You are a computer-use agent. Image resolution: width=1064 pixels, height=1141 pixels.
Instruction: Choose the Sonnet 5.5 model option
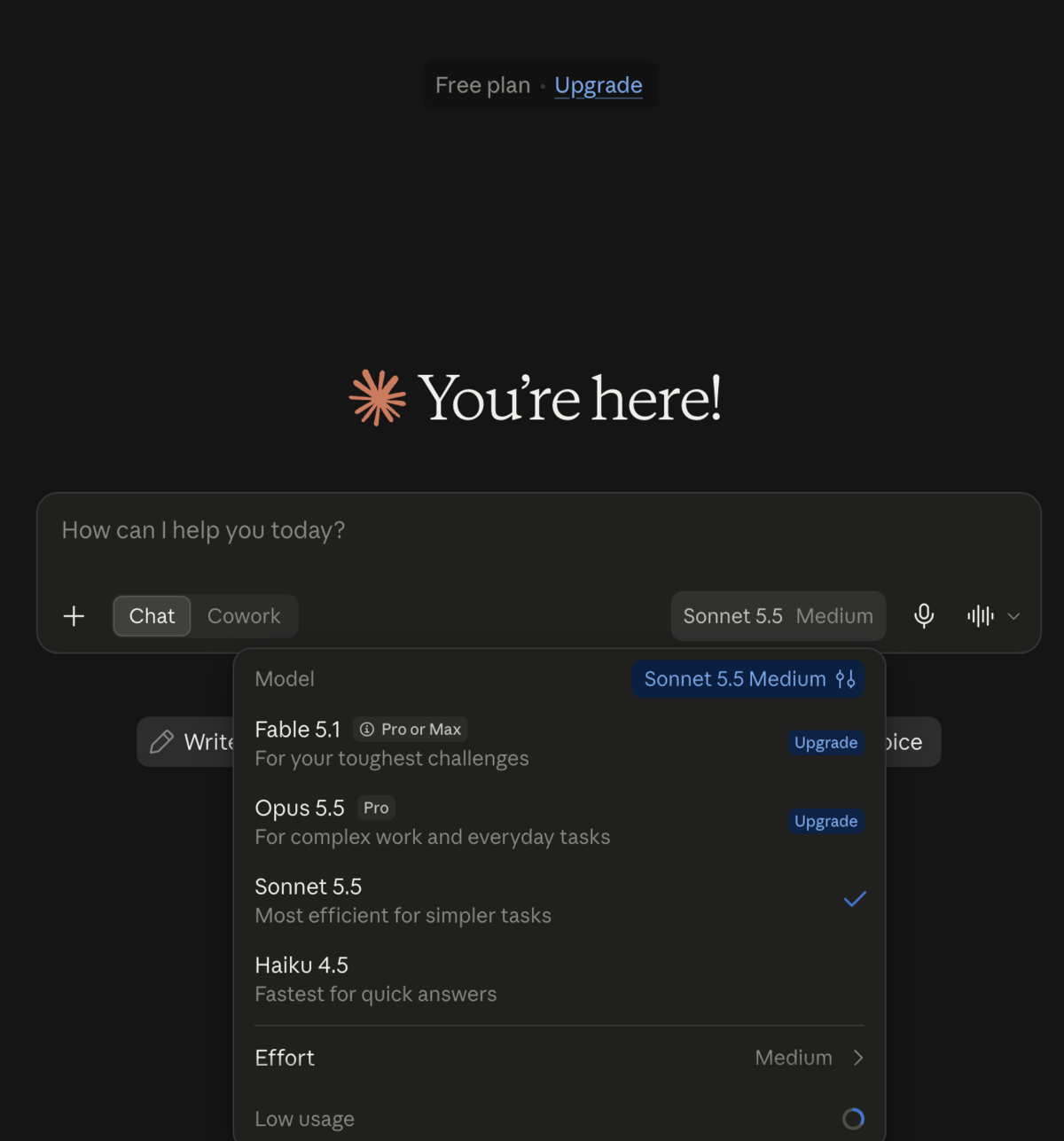point(559,900)
